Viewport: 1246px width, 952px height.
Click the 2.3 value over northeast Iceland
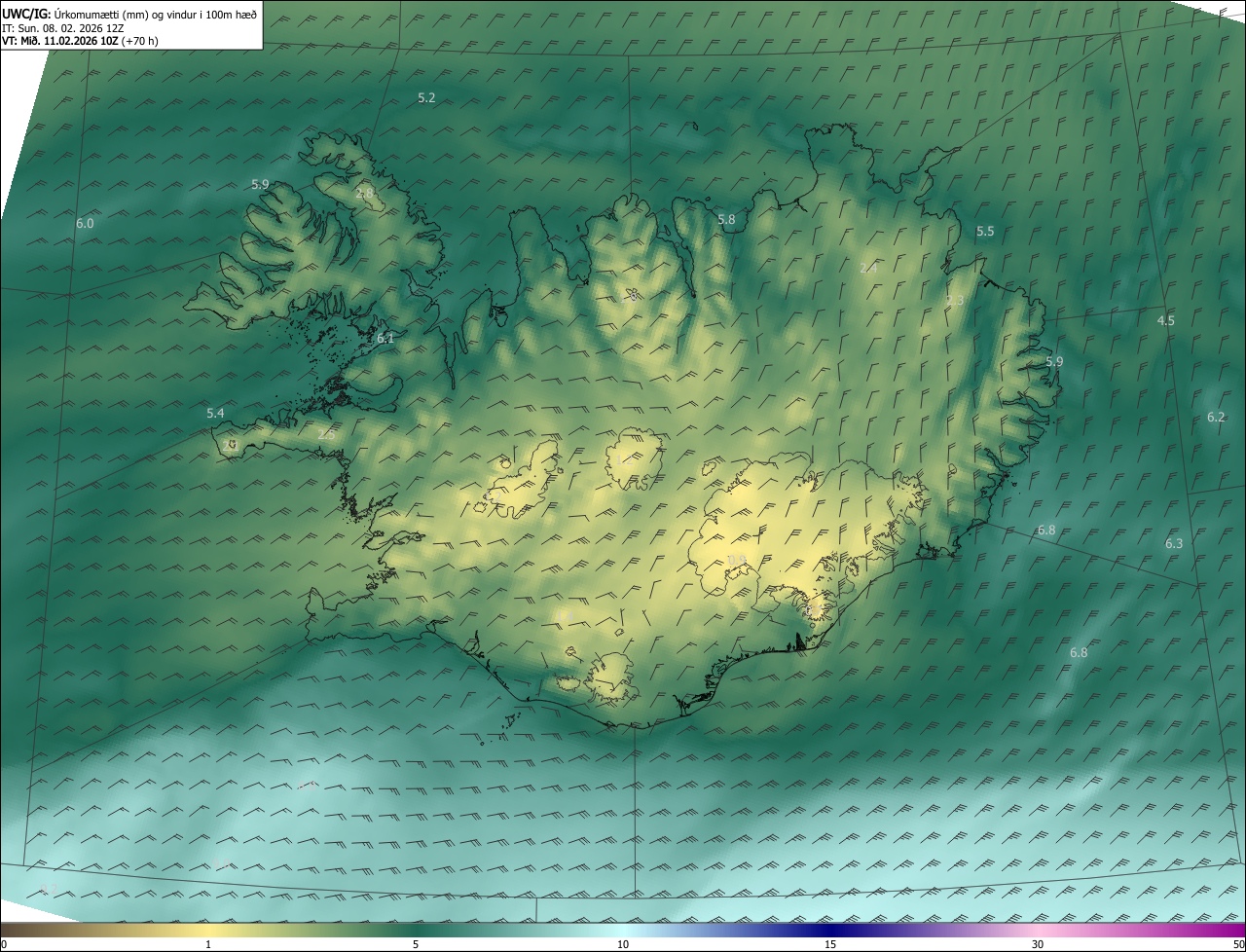[955, 300]
